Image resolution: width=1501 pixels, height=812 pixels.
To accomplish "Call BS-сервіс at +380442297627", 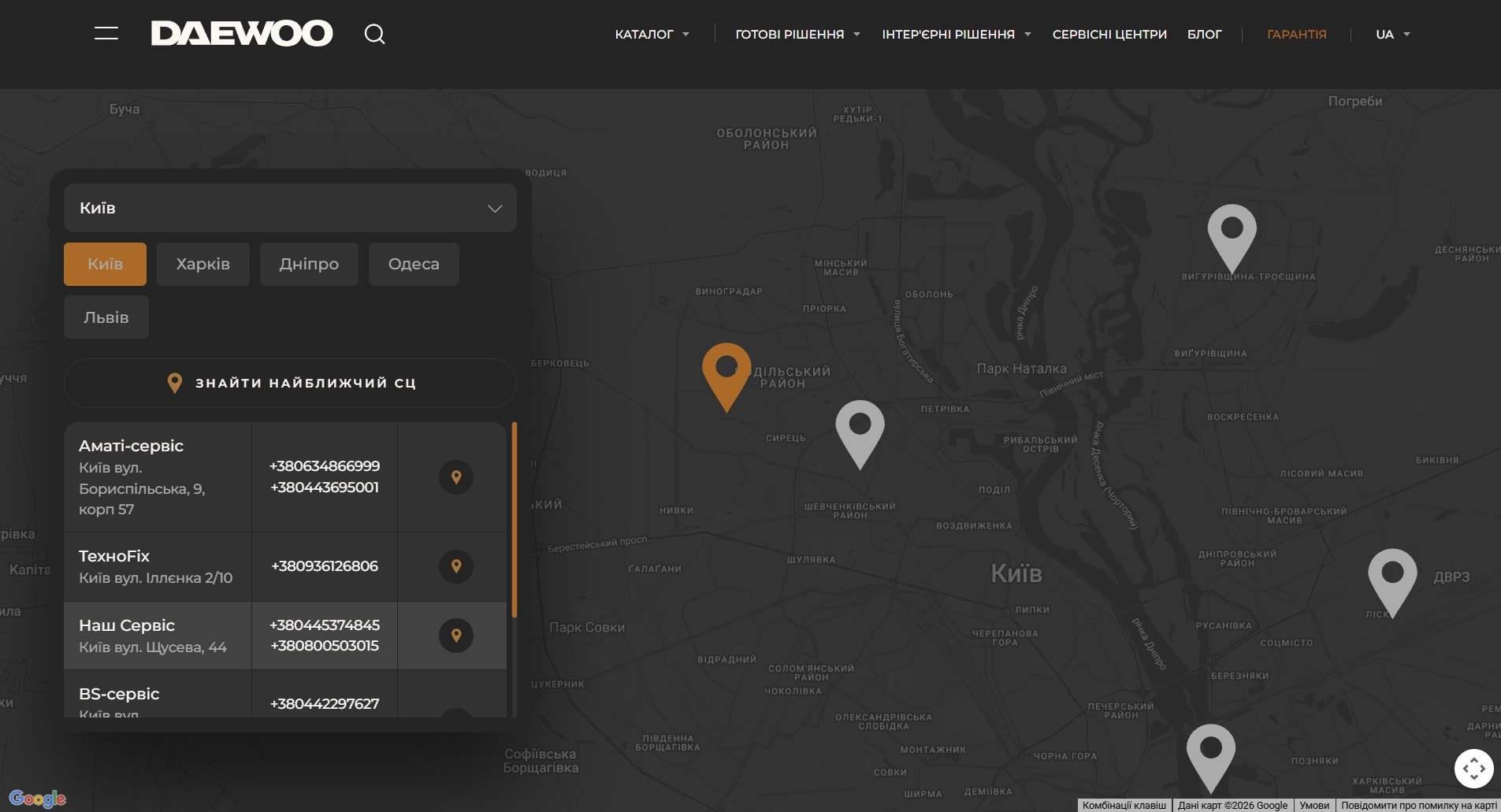I will [x=325, y=704].
